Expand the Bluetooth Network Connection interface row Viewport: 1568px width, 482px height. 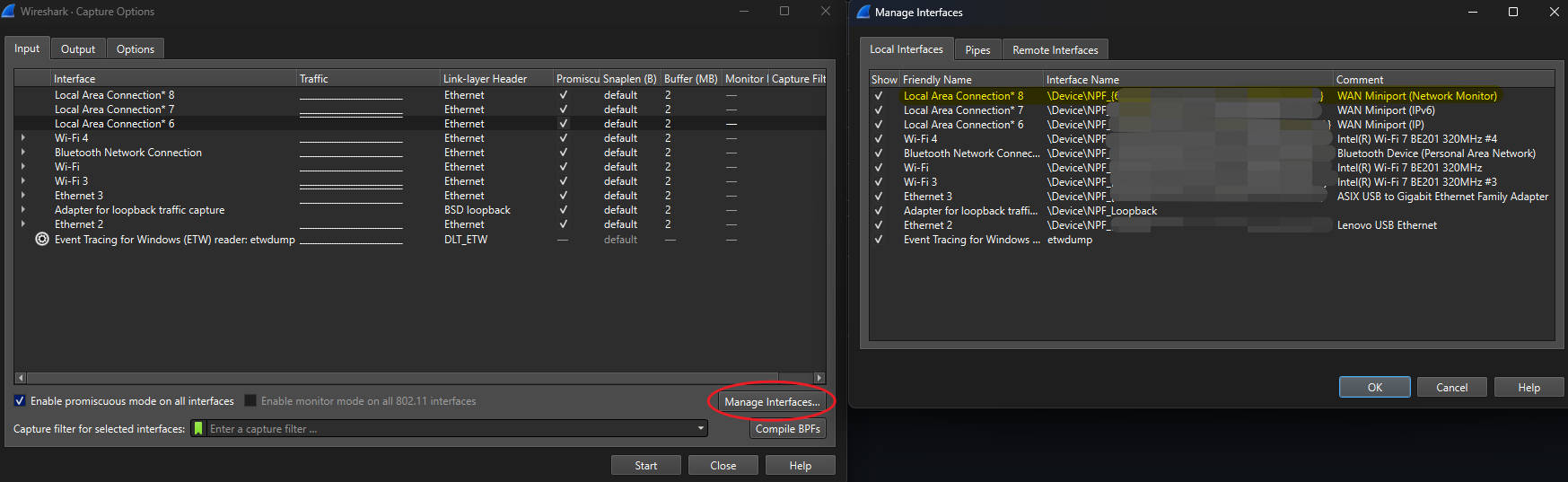(22, 153)
